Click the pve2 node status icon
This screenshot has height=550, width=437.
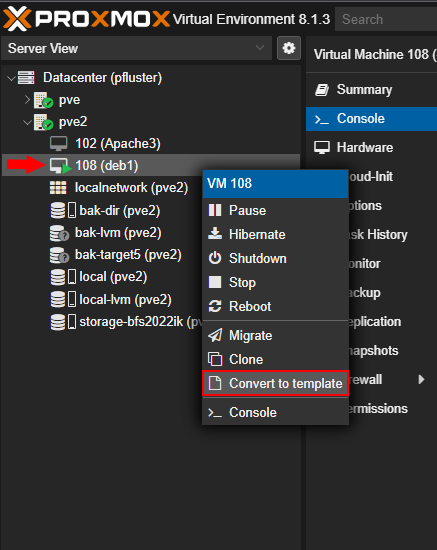point(43,122)
